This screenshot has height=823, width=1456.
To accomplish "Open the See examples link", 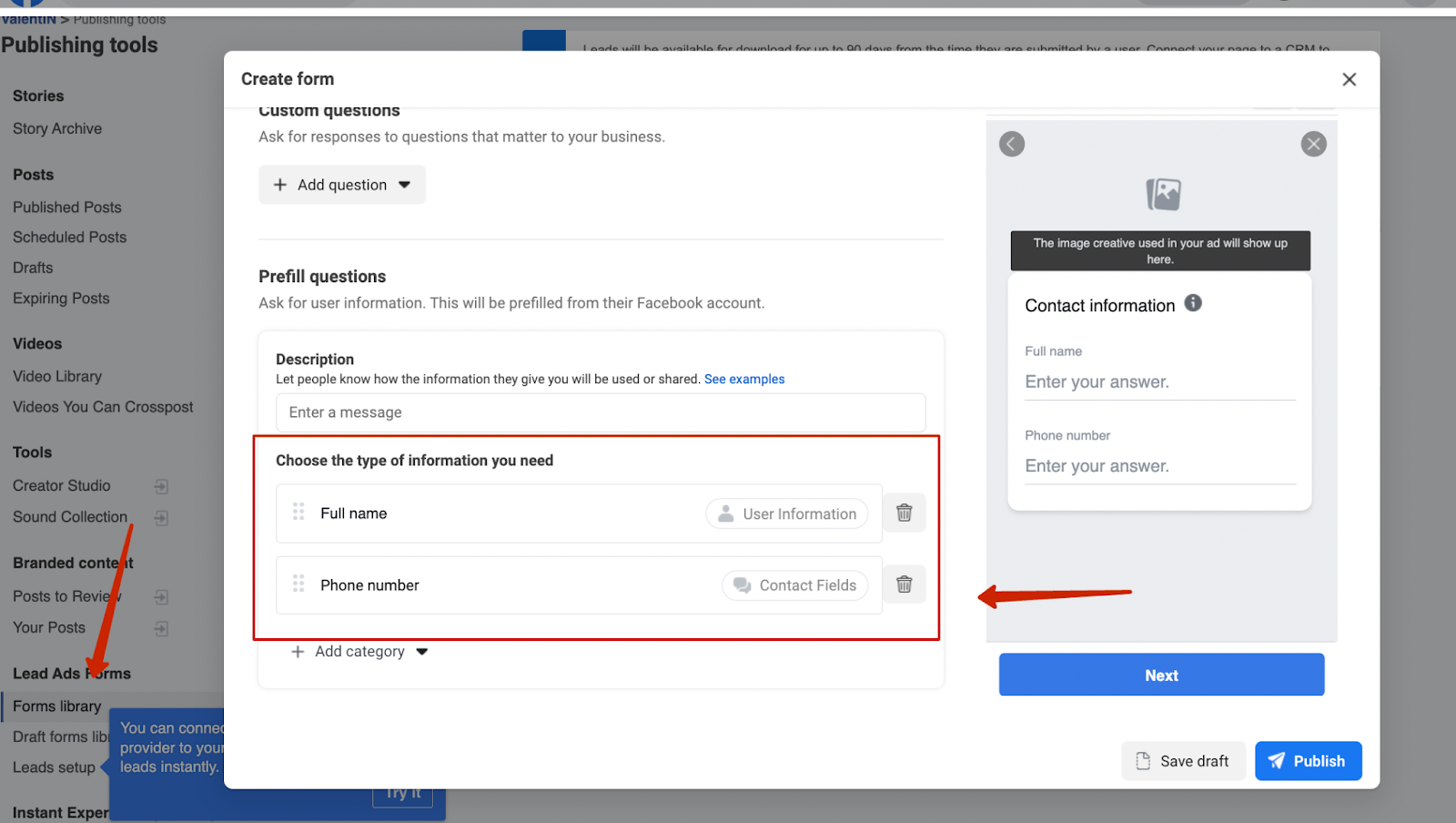I will 744,379.
